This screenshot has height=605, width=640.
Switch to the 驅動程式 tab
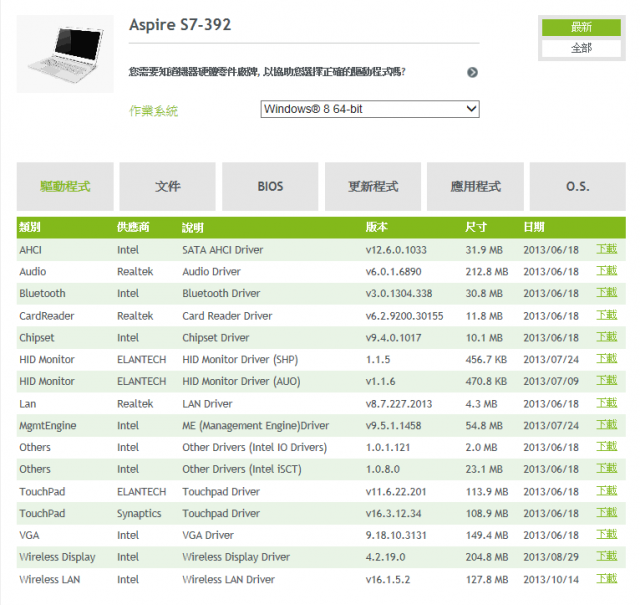pos(65,187)
